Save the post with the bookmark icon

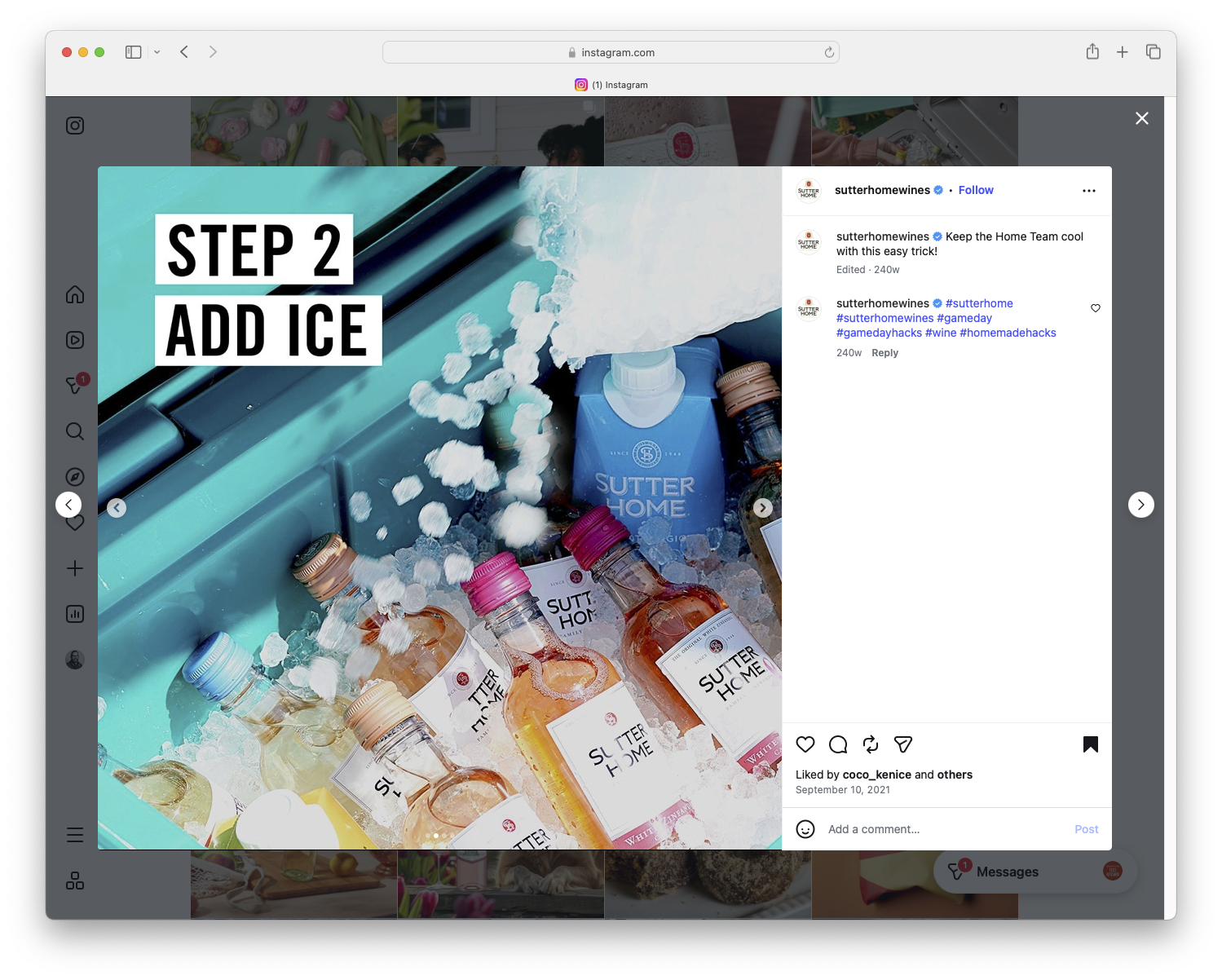pos(1091,744)
